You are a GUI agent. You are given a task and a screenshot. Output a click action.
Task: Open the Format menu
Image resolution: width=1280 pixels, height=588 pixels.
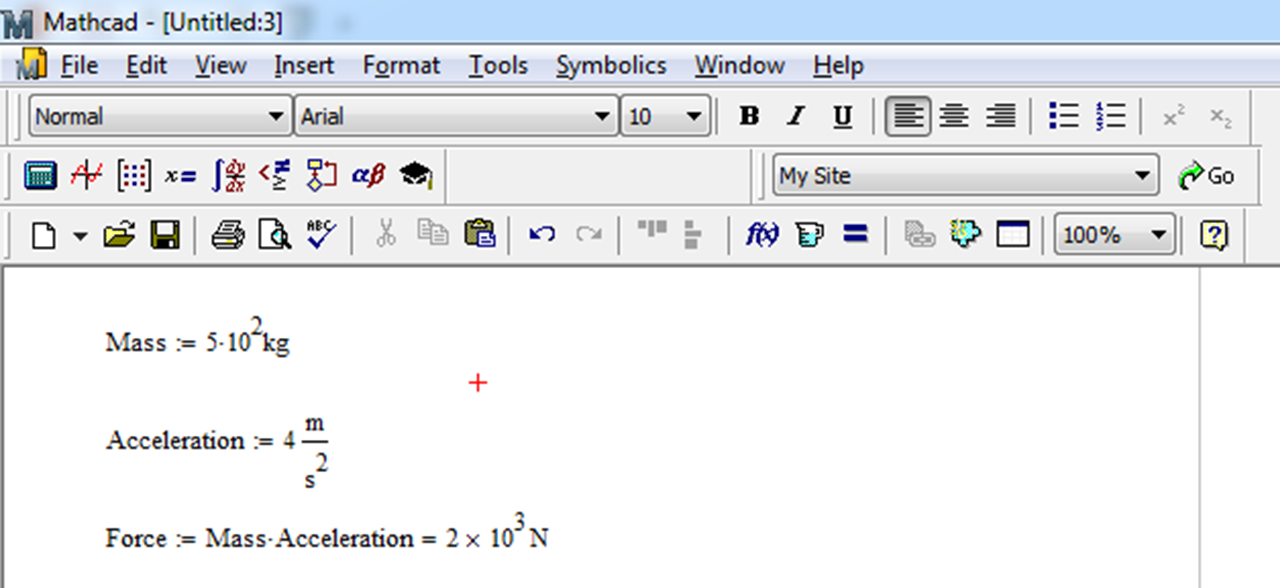pyautogui.click(x=401, y=65)
